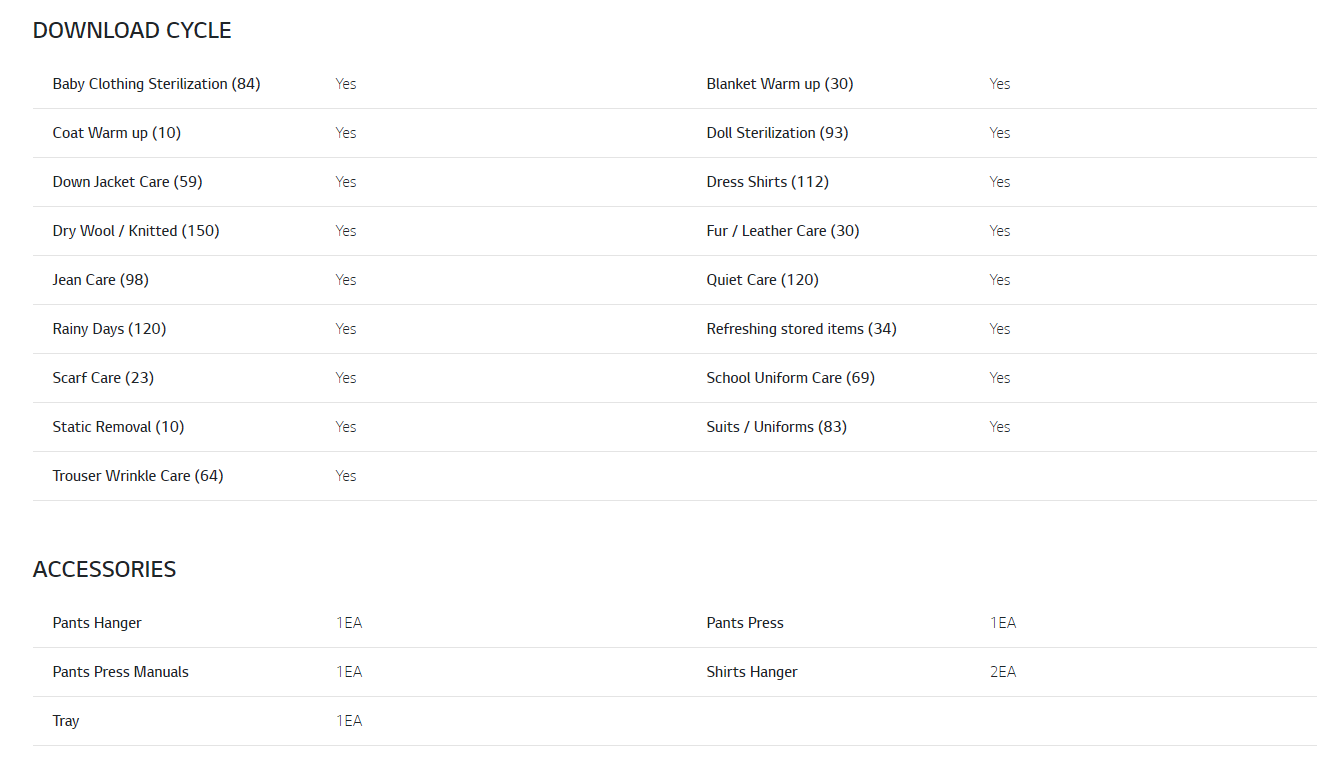Viewport: 1343px width, 772px height.
Task: Click the 2EA value for Shirts Hanger
Action: 1003,672
